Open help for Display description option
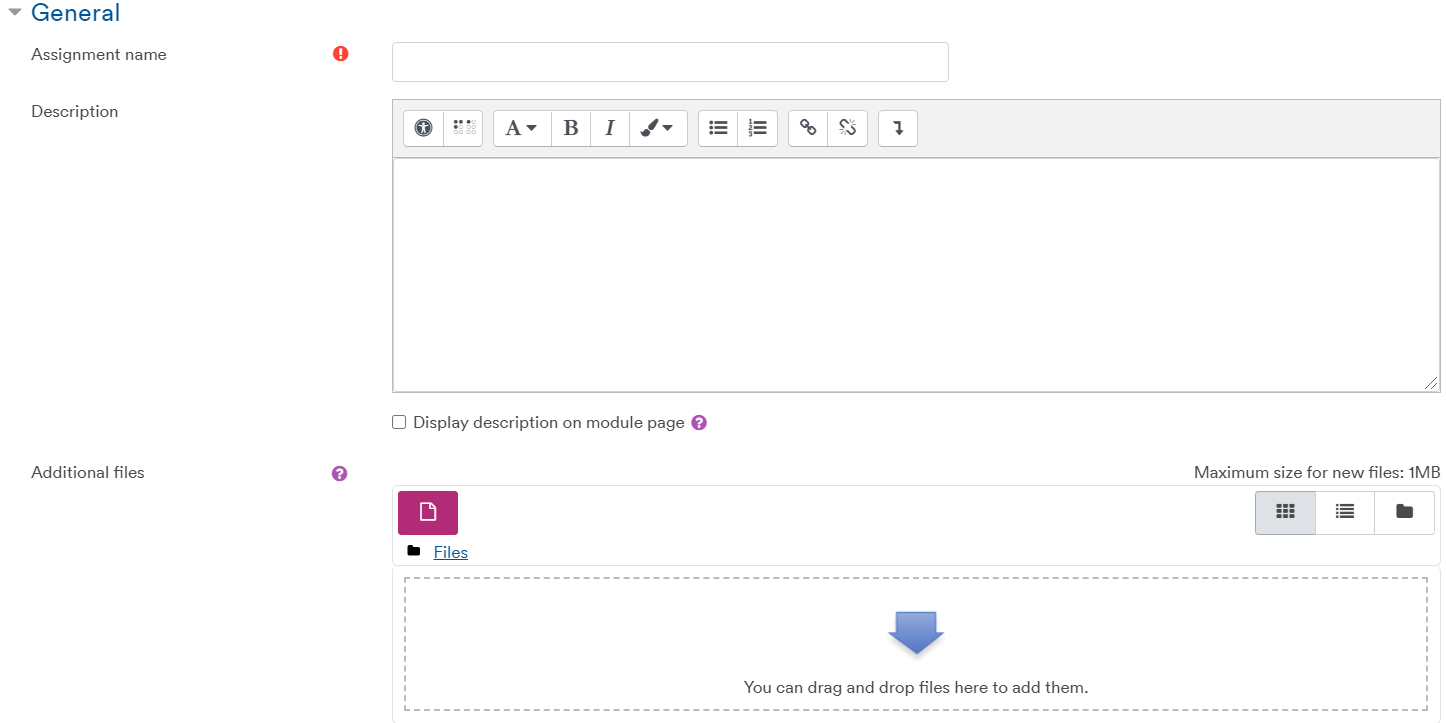The image size is (1446, 723). coord(699,422)
